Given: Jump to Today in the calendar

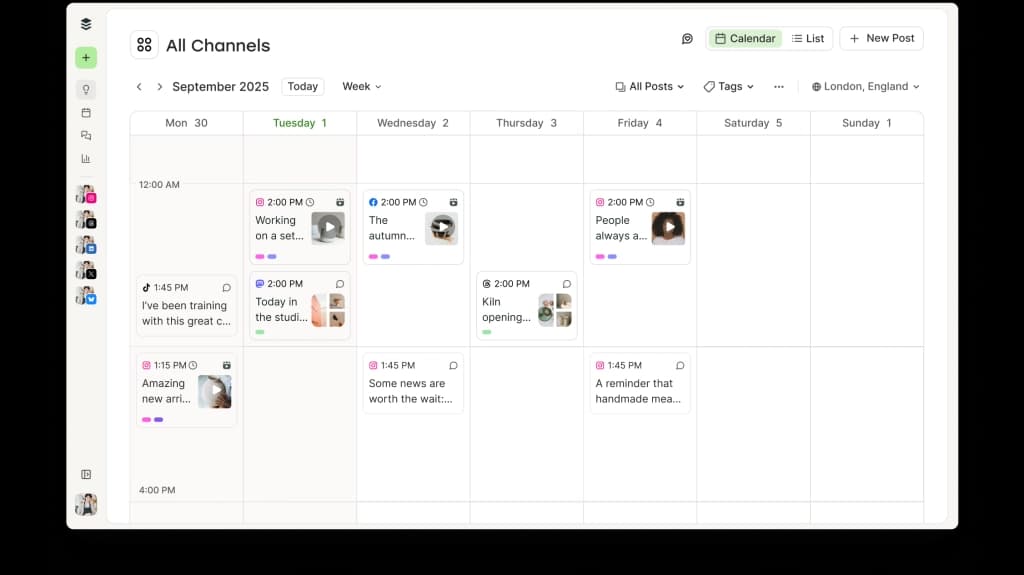Looking at the screenshot, I should (x=303, y=87).
